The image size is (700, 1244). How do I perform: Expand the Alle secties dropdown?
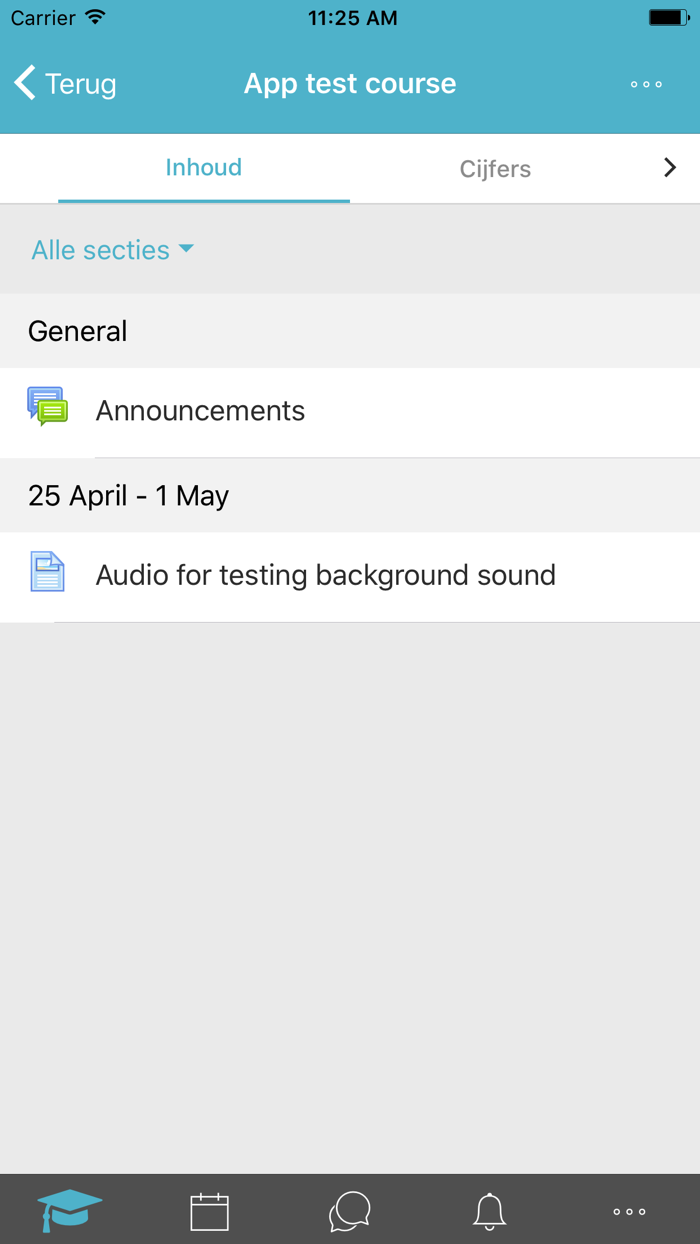[x=101, y=250]
